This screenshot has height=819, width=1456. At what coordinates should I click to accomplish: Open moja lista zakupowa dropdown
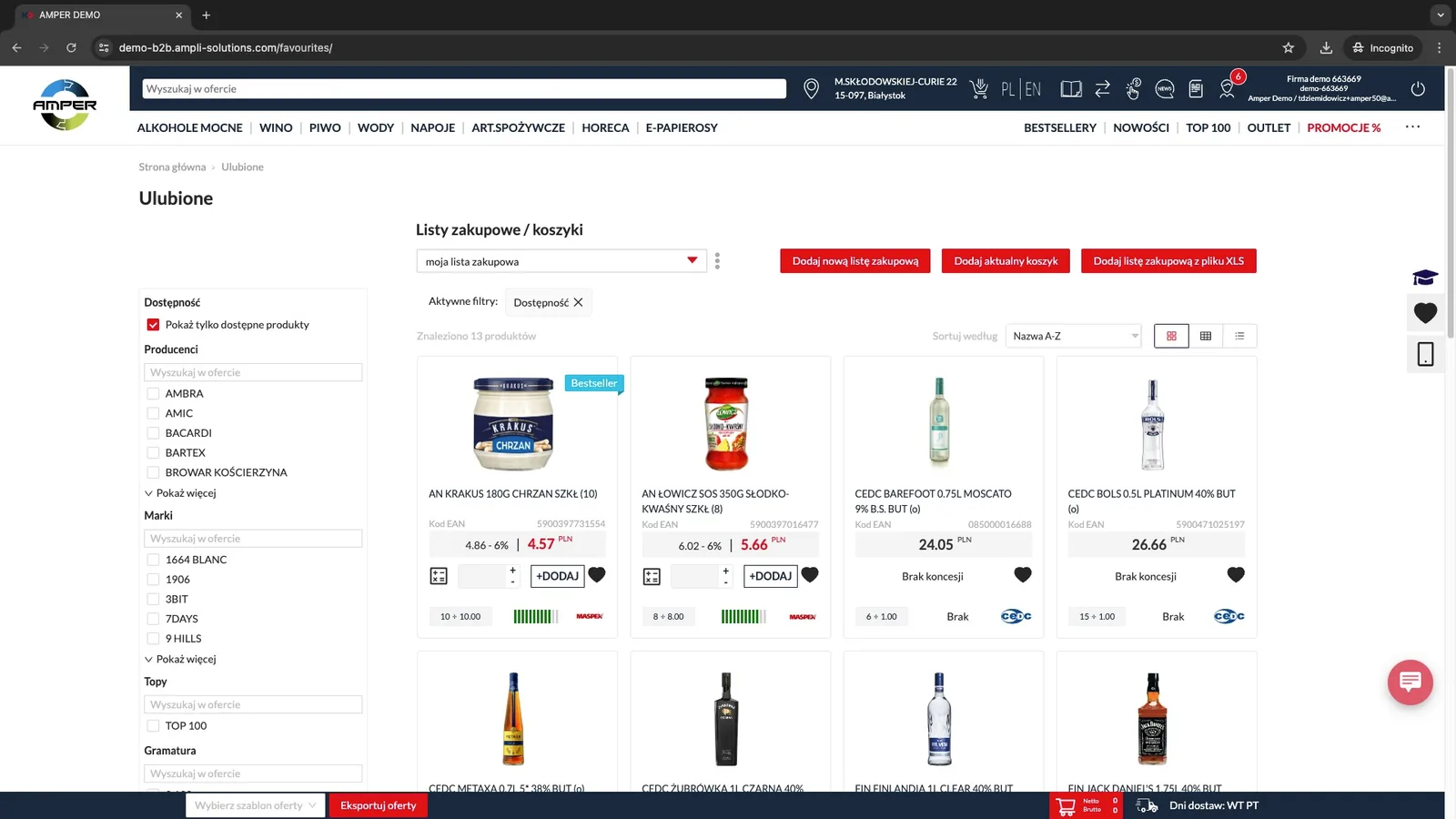[x=561, y=261]
